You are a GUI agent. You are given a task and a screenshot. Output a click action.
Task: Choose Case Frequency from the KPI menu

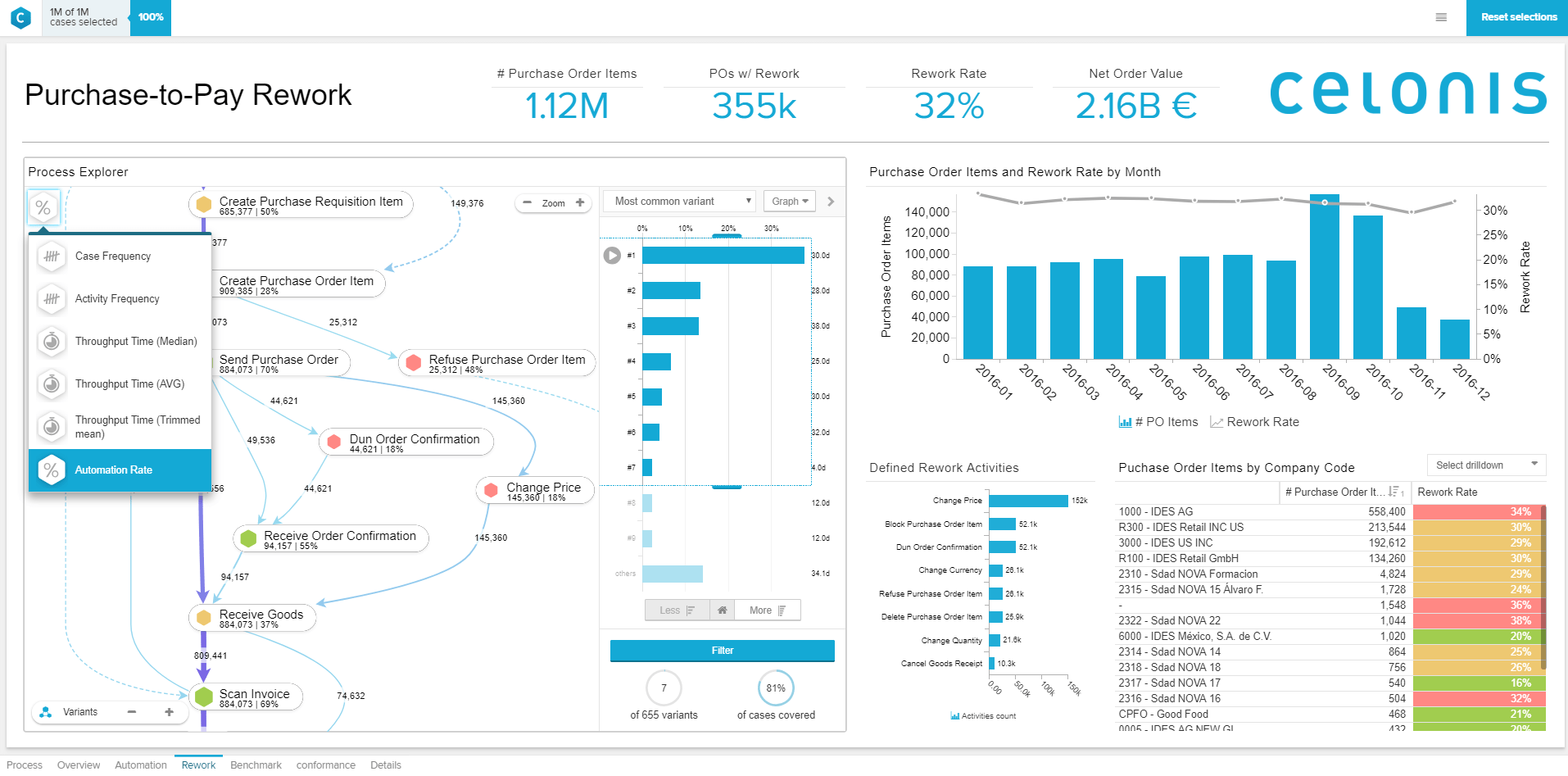[x=120, y=256]
